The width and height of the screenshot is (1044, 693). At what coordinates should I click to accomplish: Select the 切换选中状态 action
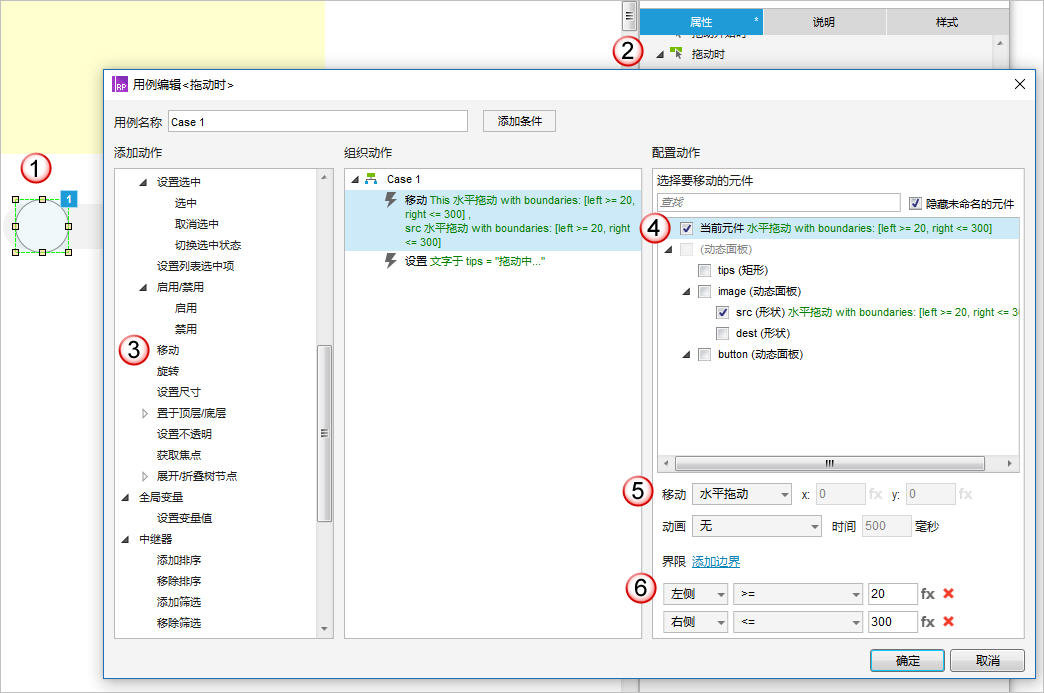(208, 245)
